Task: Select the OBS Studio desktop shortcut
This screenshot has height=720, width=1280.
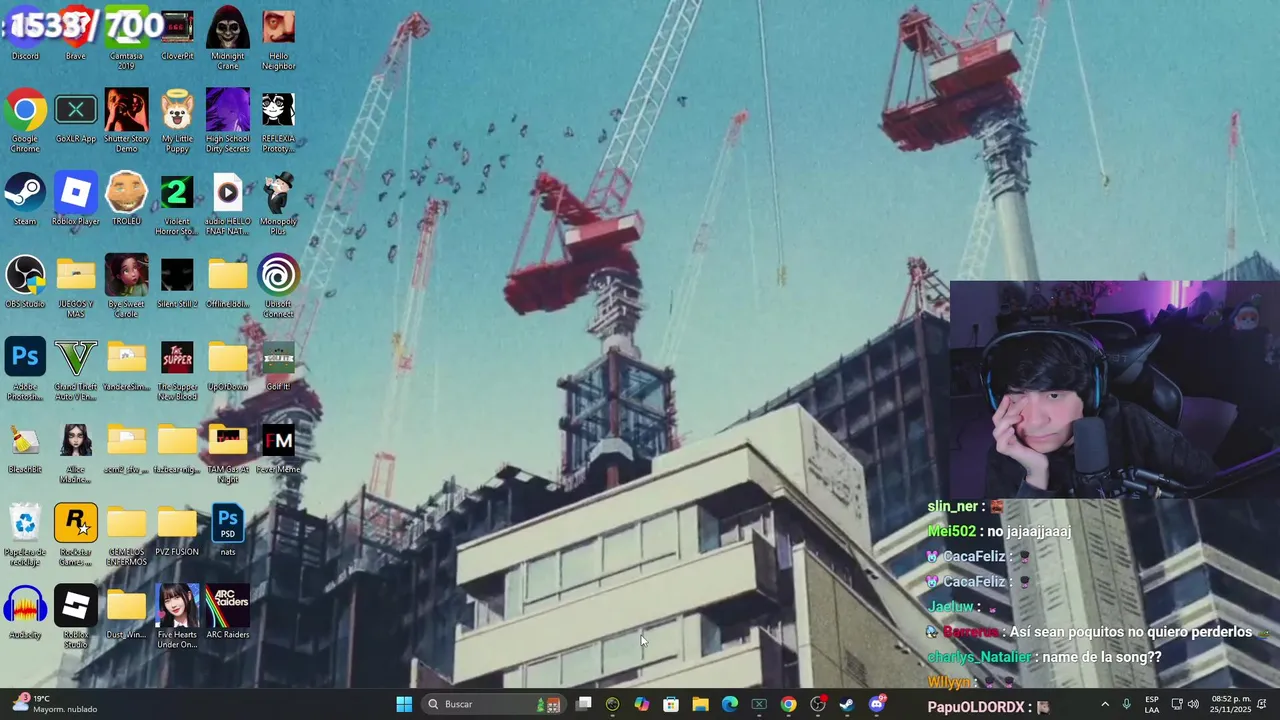Action: tap(25, 282)
